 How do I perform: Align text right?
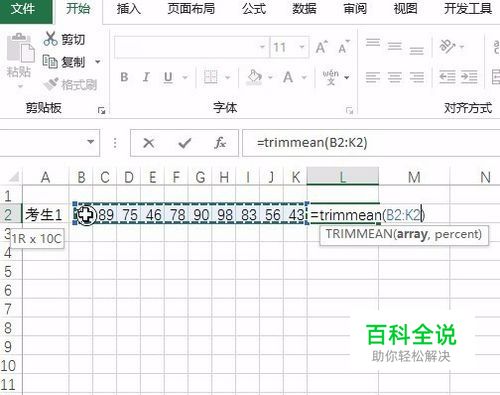pyautogui.click(x=417, y=77)
